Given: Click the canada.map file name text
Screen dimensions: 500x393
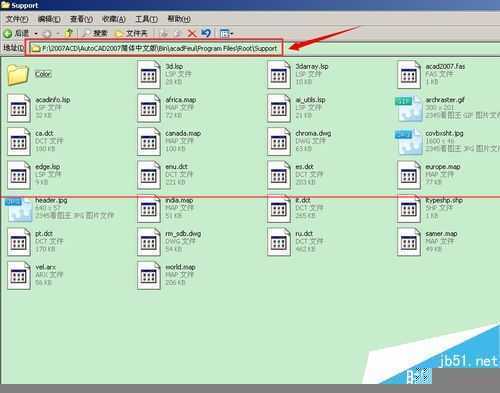Looking at the screenshot, I should pos(183,133).
